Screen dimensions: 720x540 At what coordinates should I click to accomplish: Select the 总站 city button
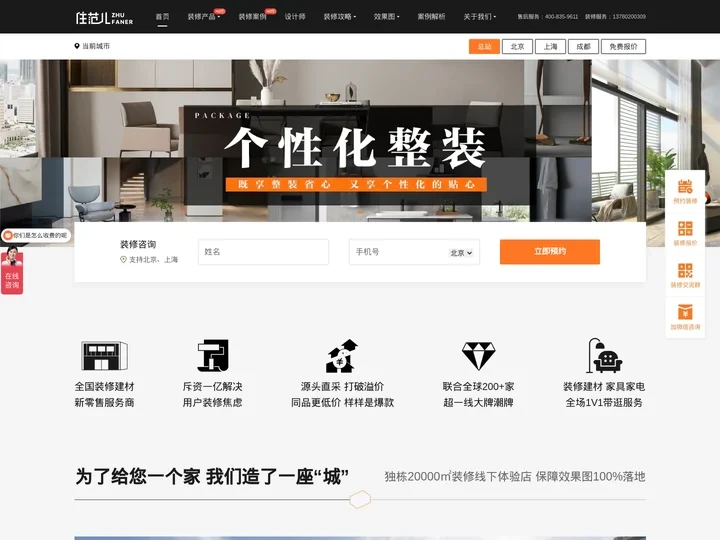point(484,46)
